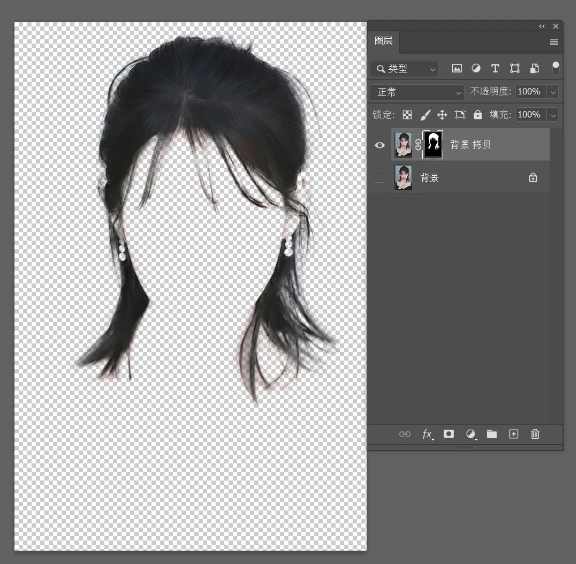576x564 pixels.
Task: Click the link between layer and mask
Action: tap(418, 145)
